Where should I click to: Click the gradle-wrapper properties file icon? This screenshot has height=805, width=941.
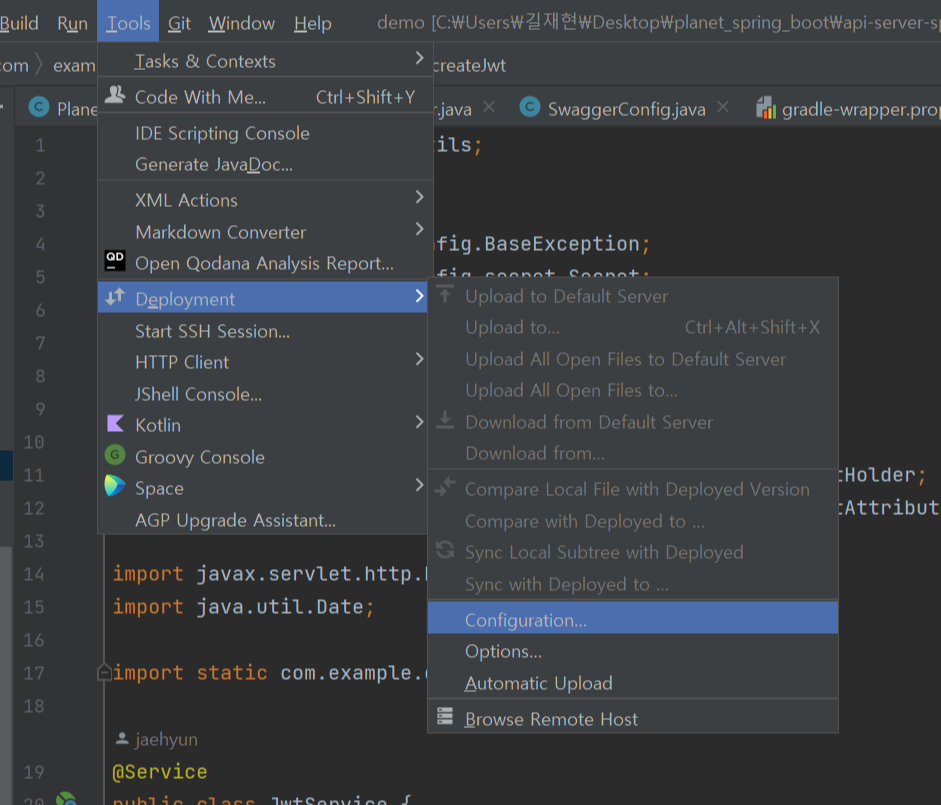pyautogui.click(x=766, y=108)
